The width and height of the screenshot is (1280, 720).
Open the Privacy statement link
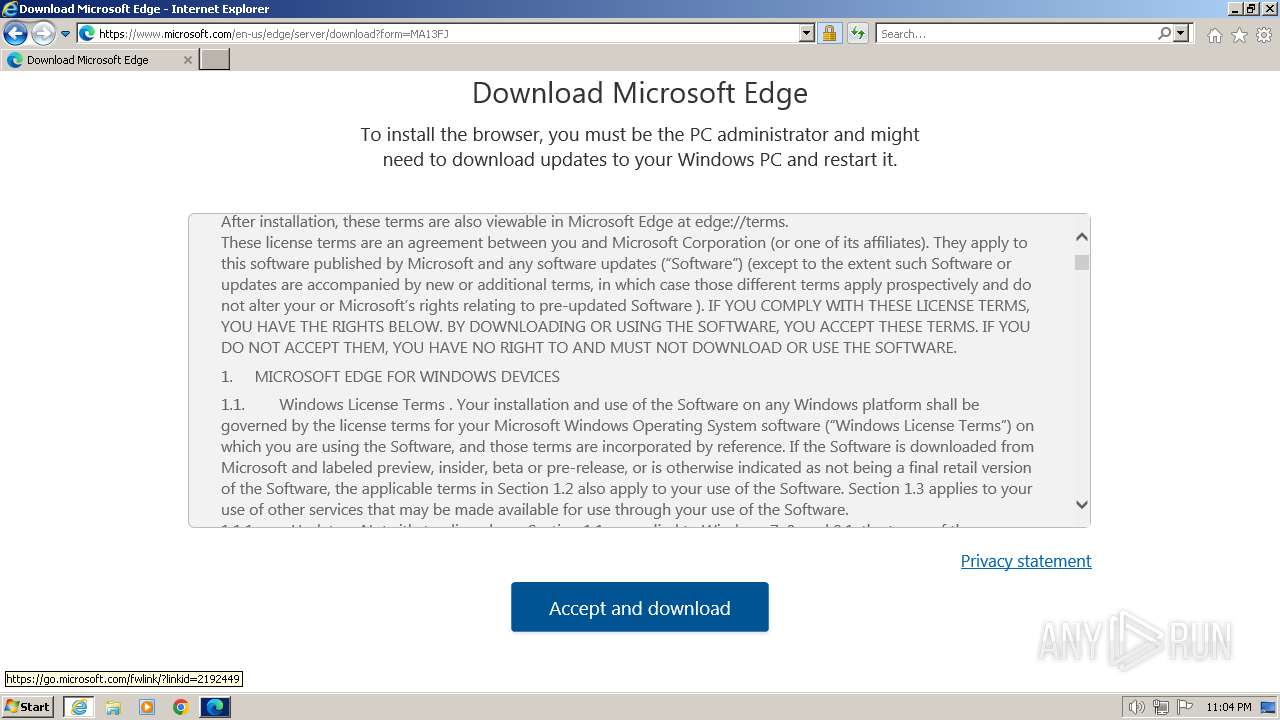tap(1026, 561)
